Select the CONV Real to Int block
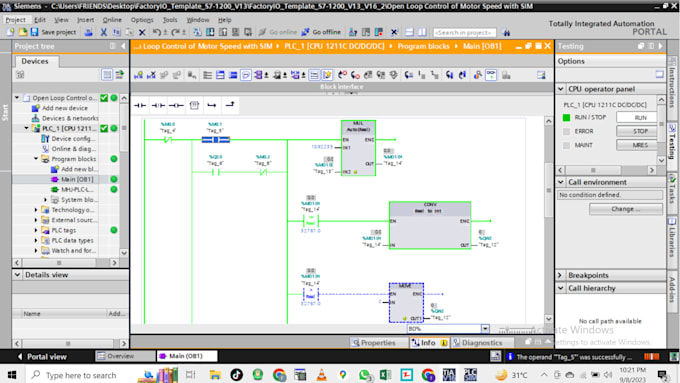Image resolution: width=680 pixels, height=383 pixels. (x=430, y=225)
